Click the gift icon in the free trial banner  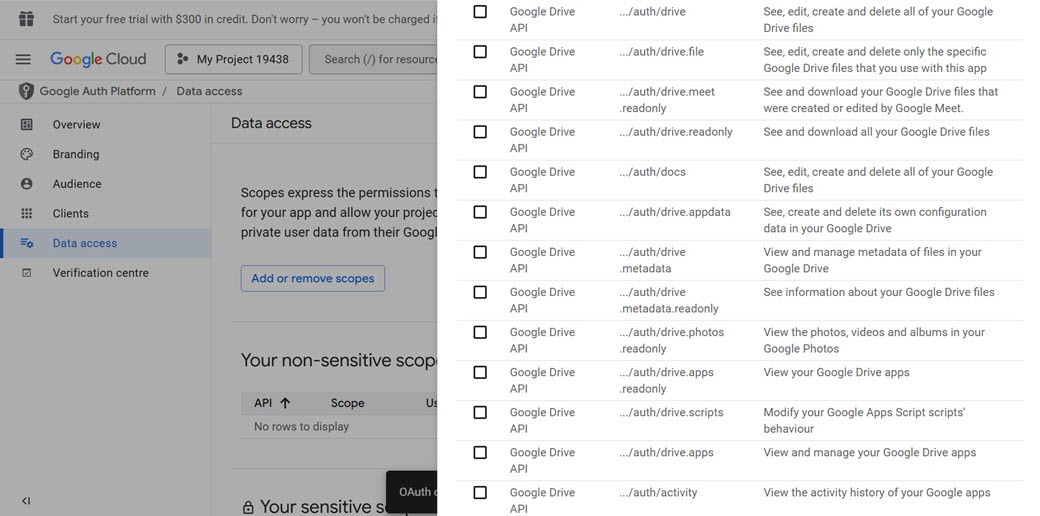[x=26, y=19]
